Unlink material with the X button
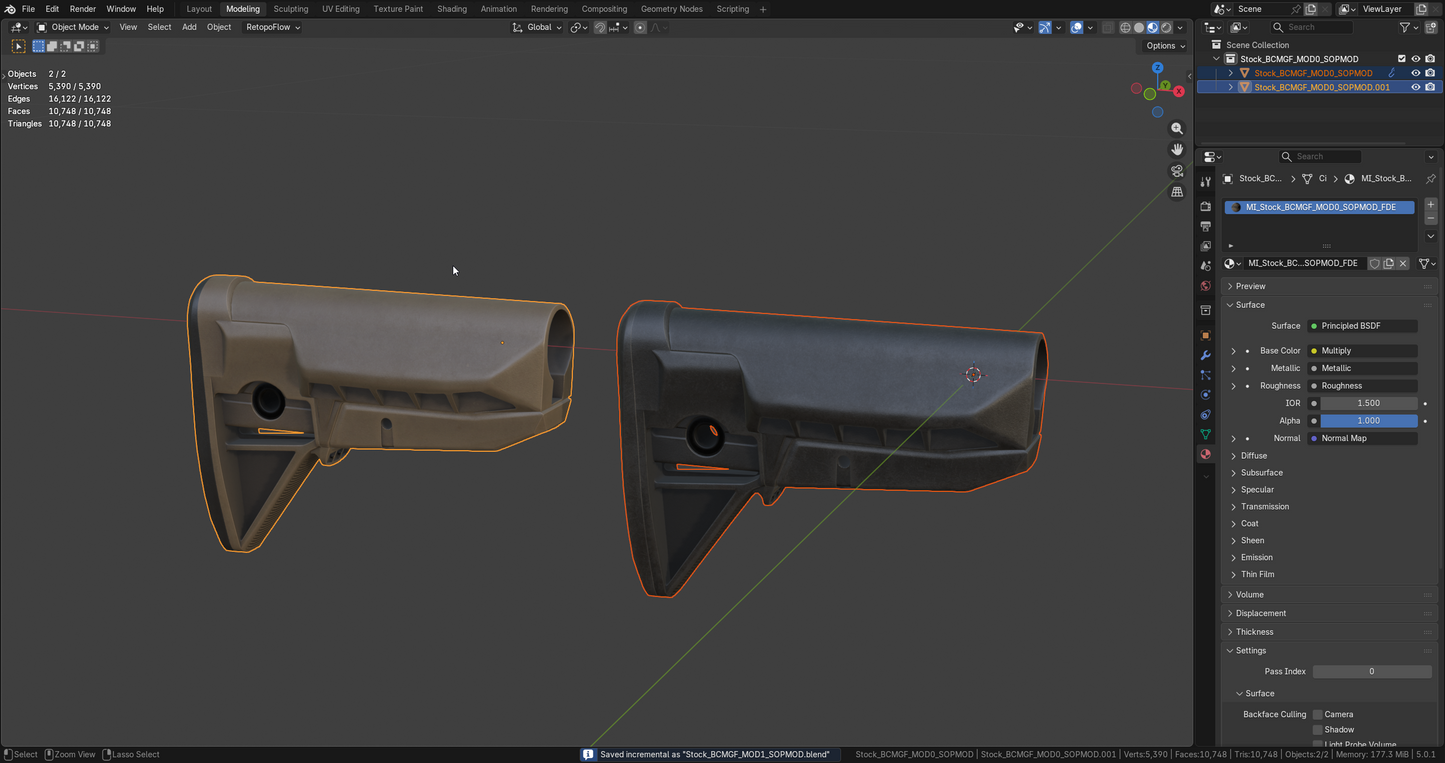 [x=1403, y=264]
